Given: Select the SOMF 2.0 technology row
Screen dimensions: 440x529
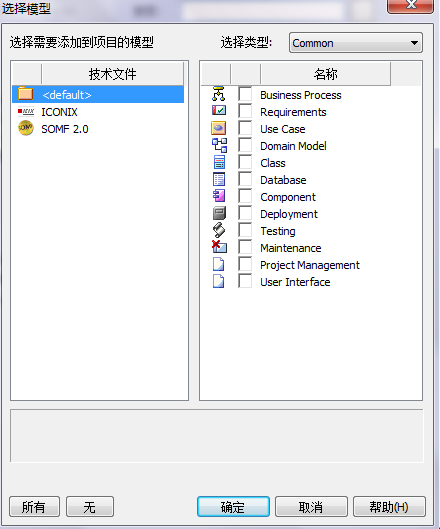Looking at the screenshot, I should coord(98,129).
